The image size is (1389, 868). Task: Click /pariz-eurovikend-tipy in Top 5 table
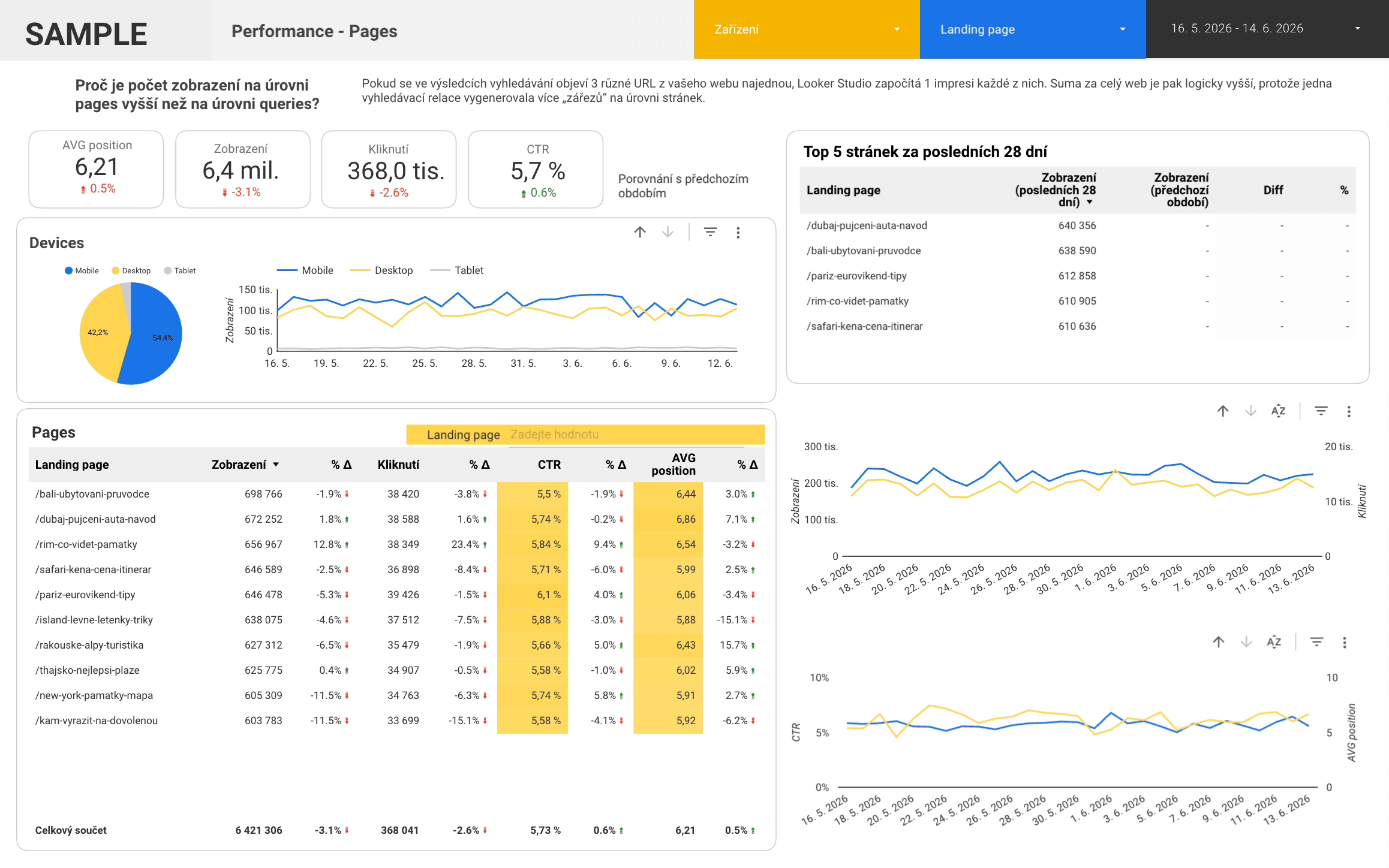coord(856,276)
